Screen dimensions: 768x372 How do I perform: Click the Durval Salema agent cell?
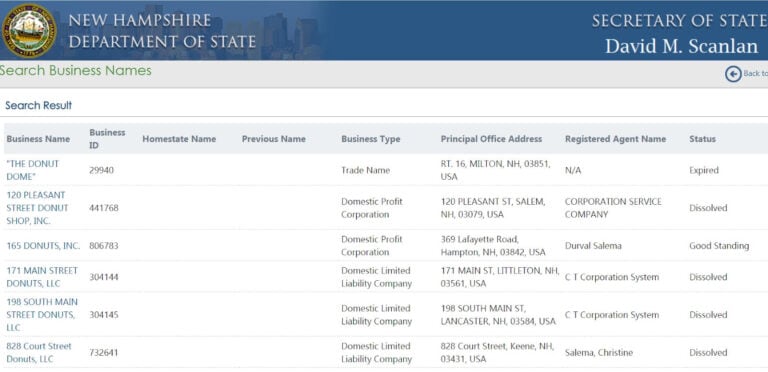[593, 246]
